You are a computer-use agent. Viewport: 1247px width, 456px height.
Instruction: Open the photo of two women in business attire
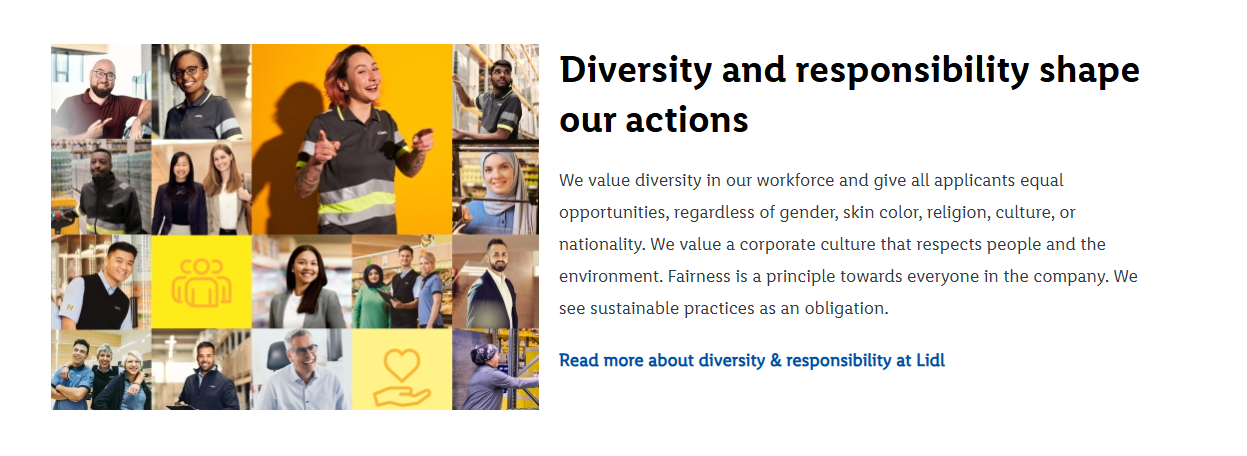[x=201, y=187]
